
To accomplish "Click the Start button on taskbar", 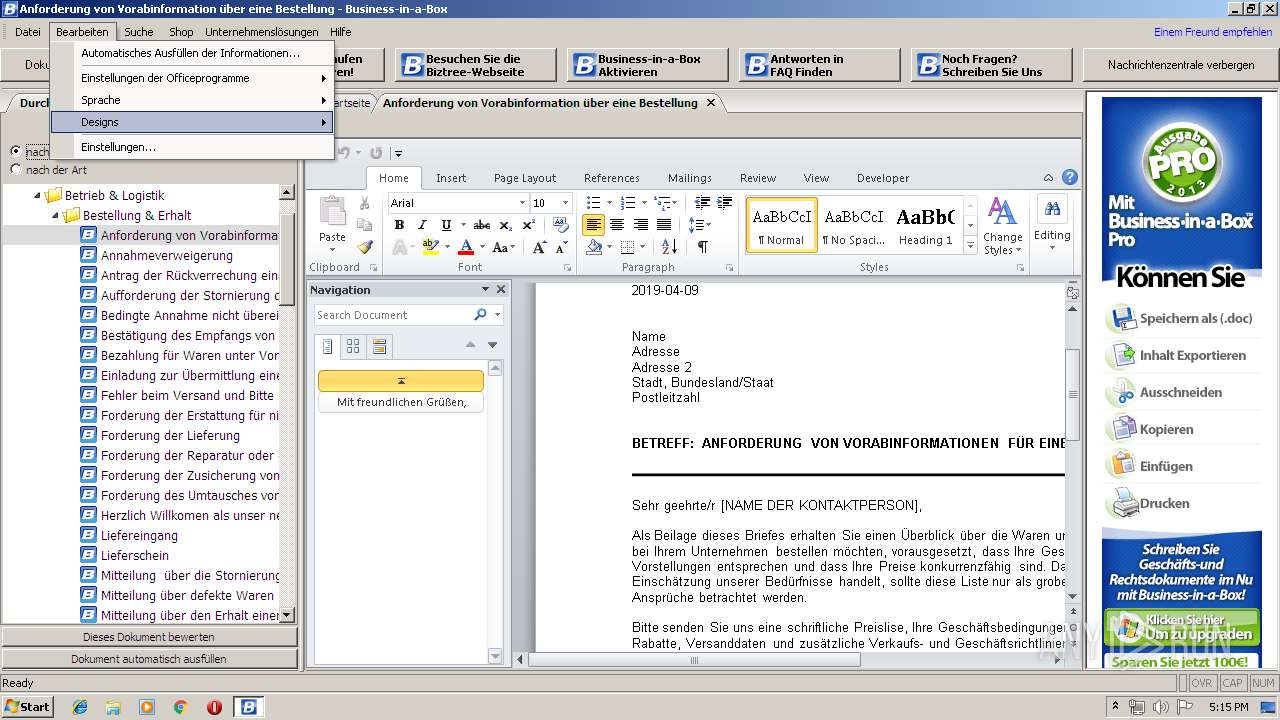I will coord(27,706).
